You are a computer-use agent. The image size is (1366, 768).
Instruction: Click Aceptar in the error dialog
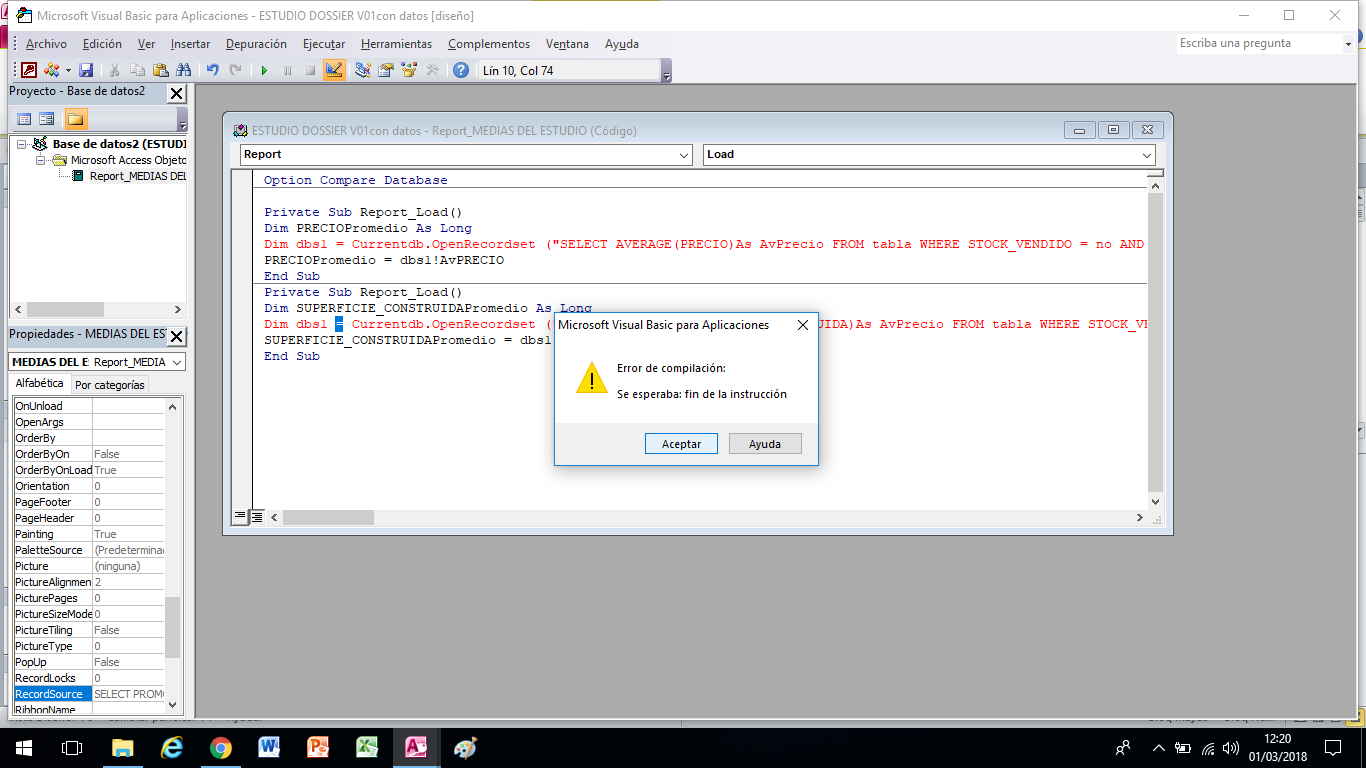coord(681,444)
